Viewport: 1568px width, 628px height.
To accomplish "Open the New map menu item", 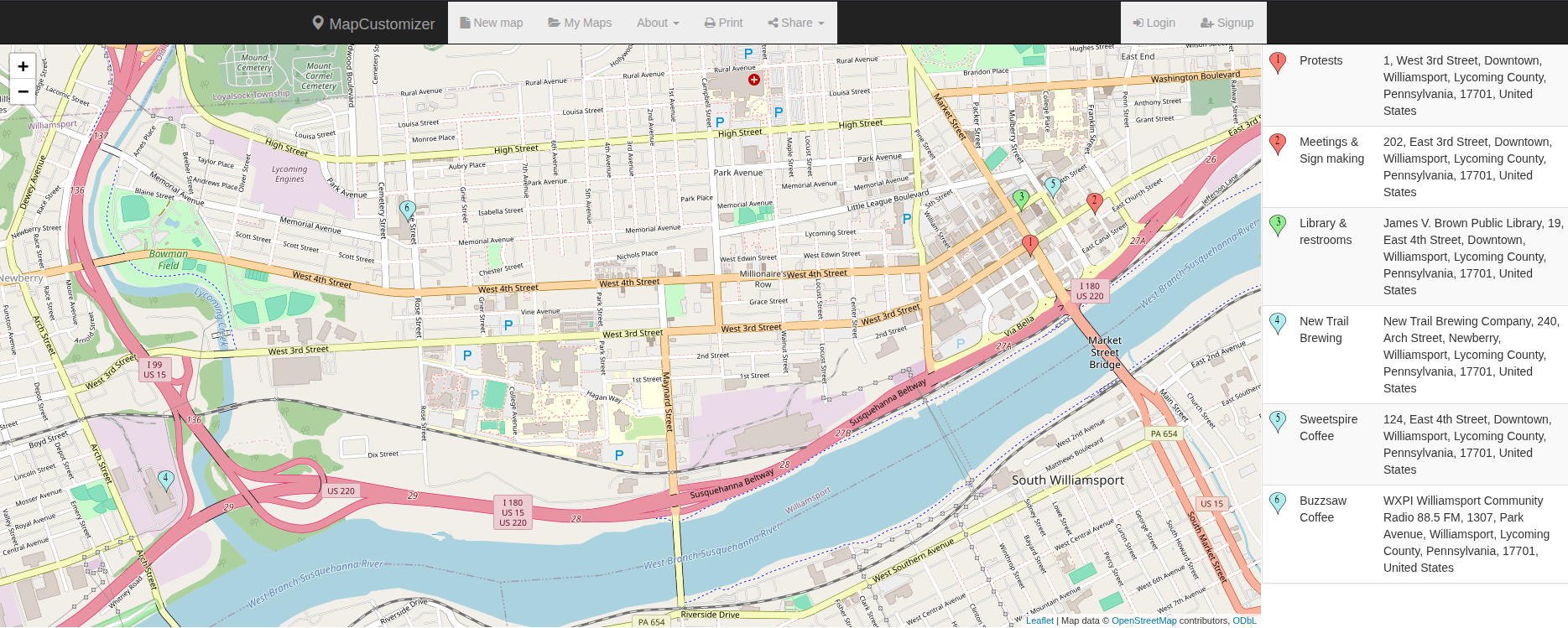I will (x=491, y=23).
